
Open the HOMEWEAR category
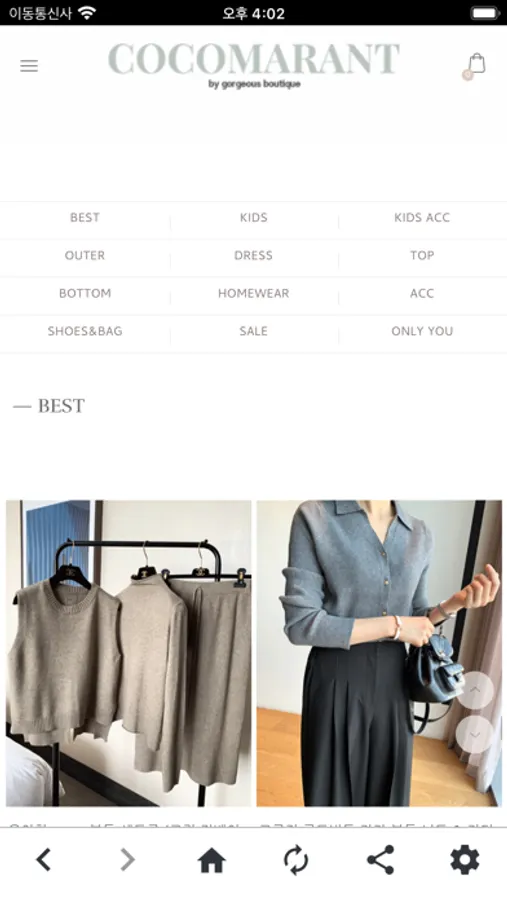point(253,293)
